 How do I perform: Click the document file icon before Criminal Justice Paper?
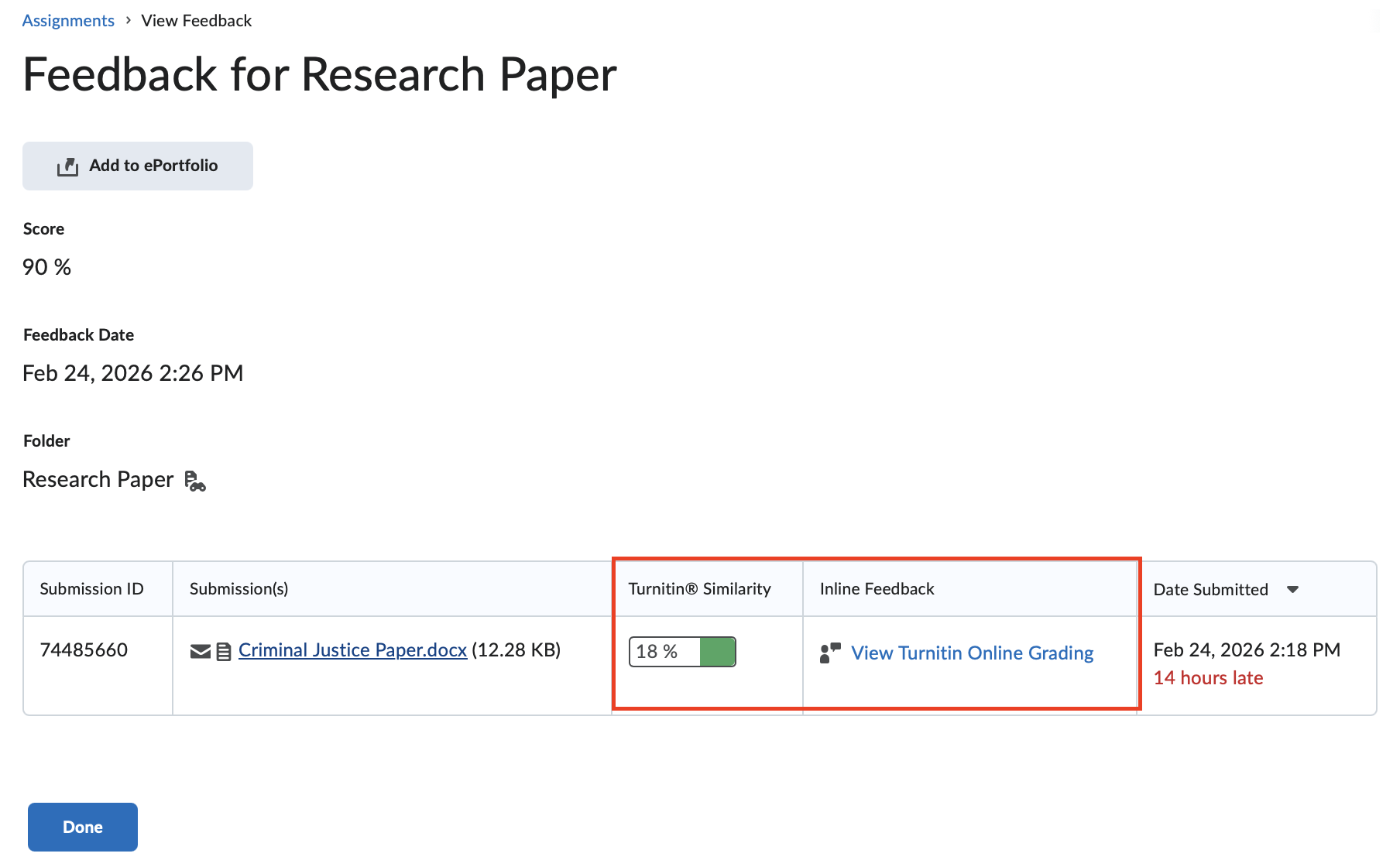point(224,652)
